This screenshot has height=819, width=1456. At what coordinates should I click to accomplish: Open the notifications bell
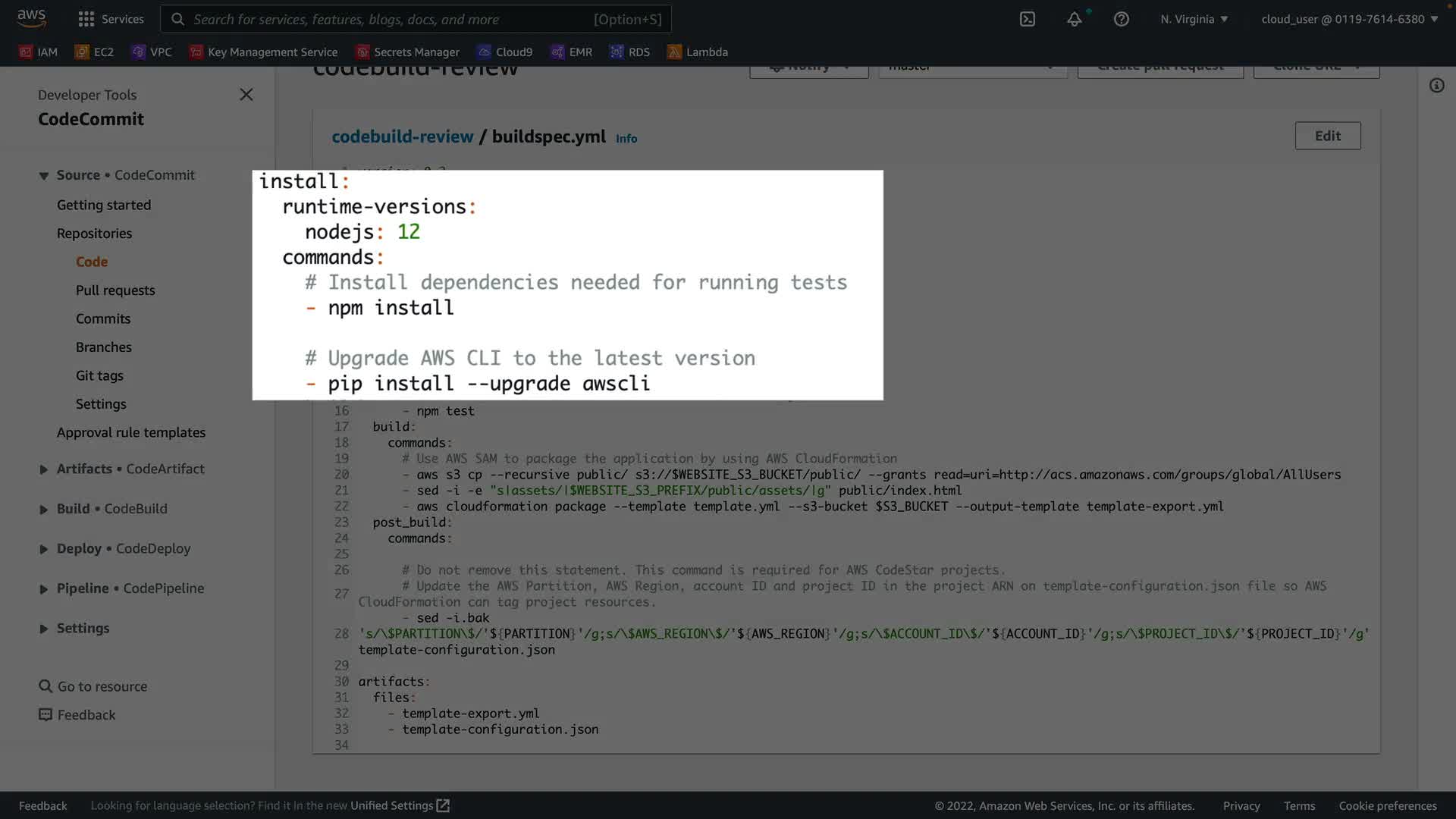click(x=1074, y=19)
